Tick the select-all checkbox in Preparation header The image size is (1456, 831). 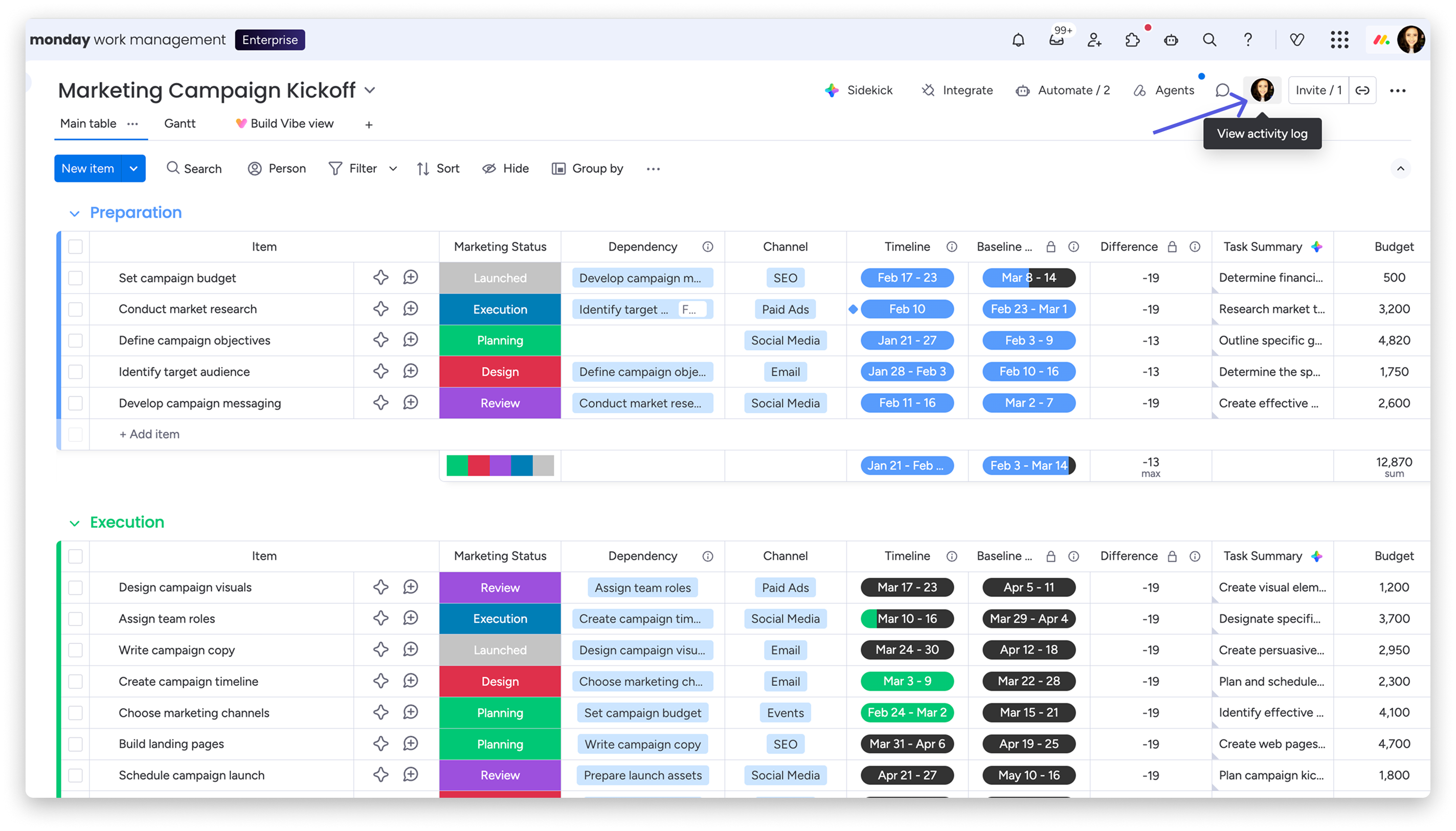pos(75,246)
